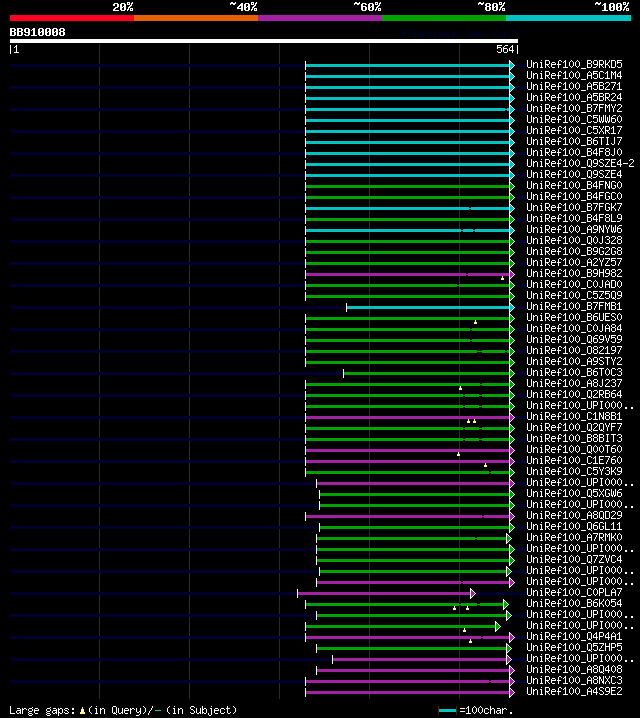Select the UniRef100_Q6GL11 entry

tap(574, 526)
